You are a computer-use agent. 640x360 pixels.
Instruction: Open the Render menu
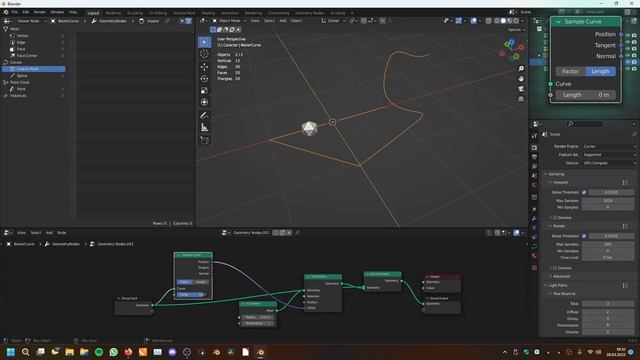[40, 12]
